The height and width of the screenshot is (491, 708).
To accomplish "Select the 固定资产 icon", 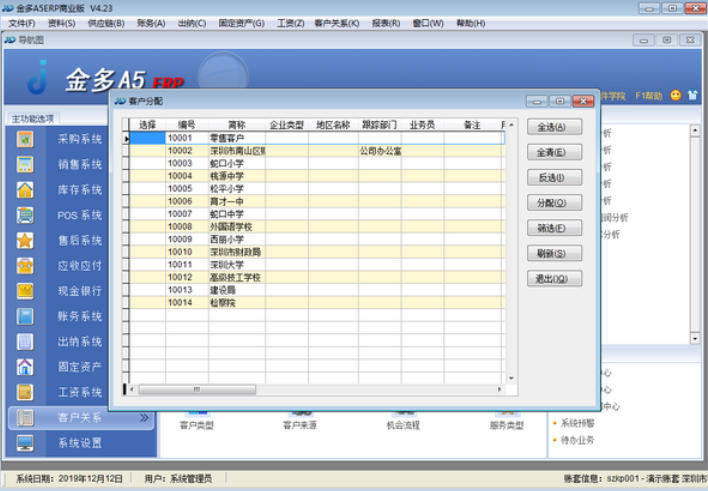I will click(25, 367).
